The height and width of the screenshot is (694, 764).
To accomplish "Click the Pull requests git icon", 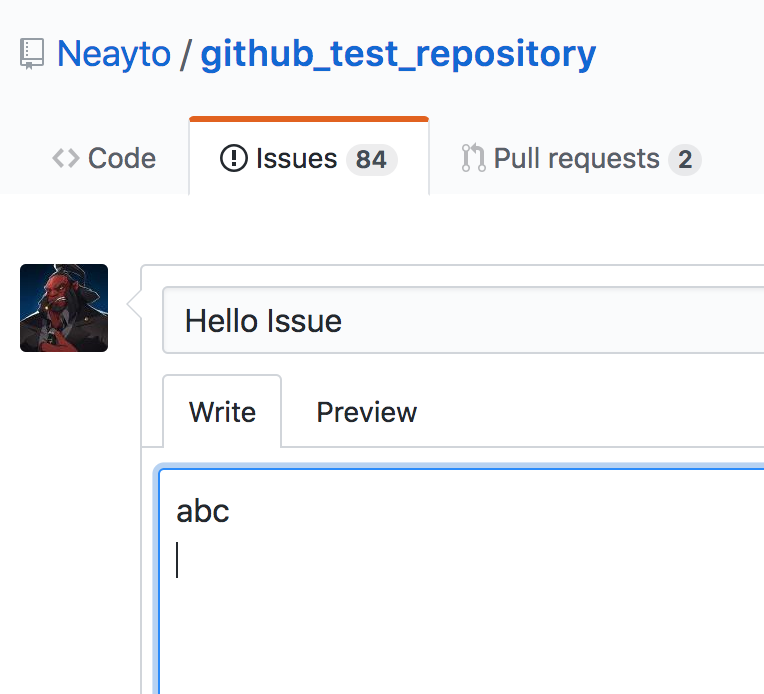I will coord(473,158).
